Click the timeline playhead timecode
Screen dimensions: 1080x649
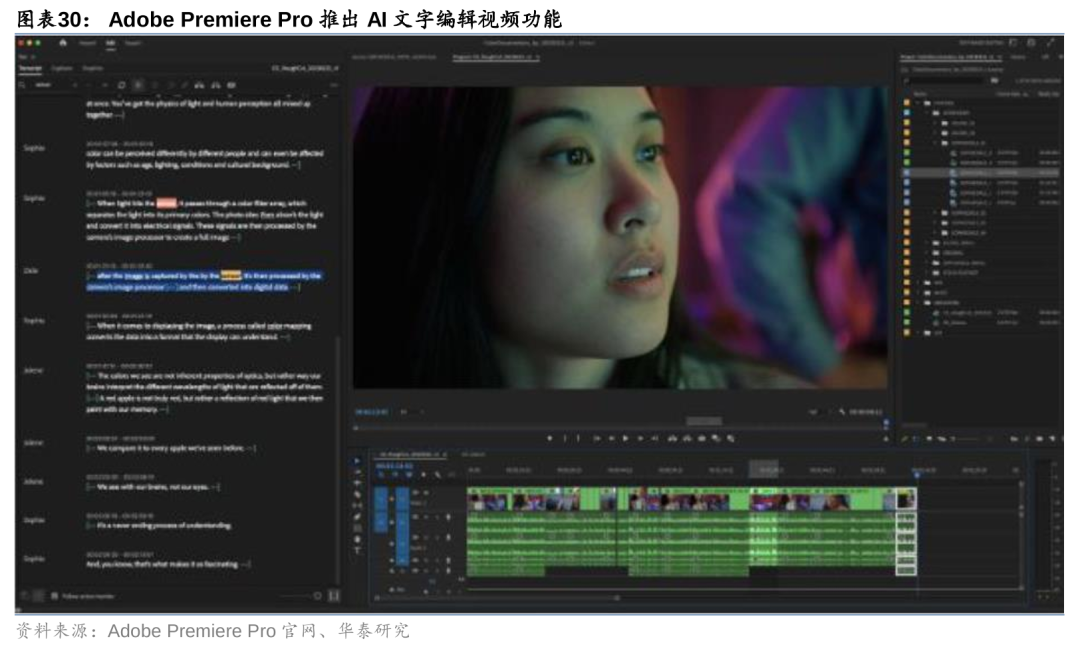(x=394, y=466)
